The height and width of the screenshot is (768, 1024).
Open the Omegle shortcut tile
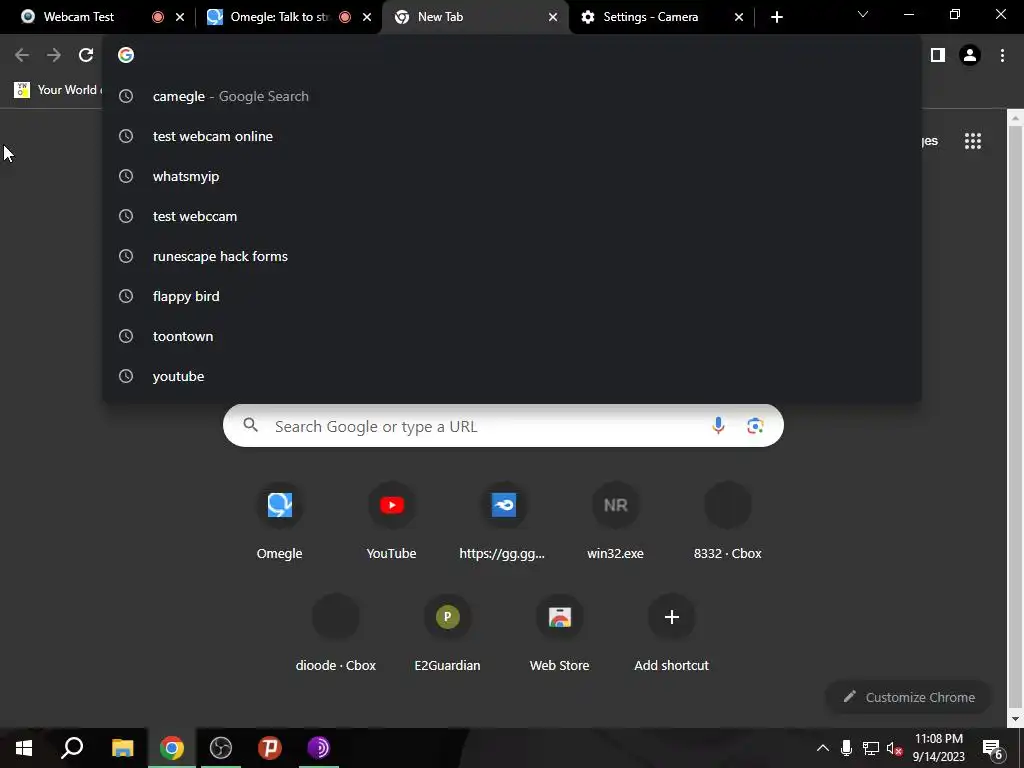[280, 520]
